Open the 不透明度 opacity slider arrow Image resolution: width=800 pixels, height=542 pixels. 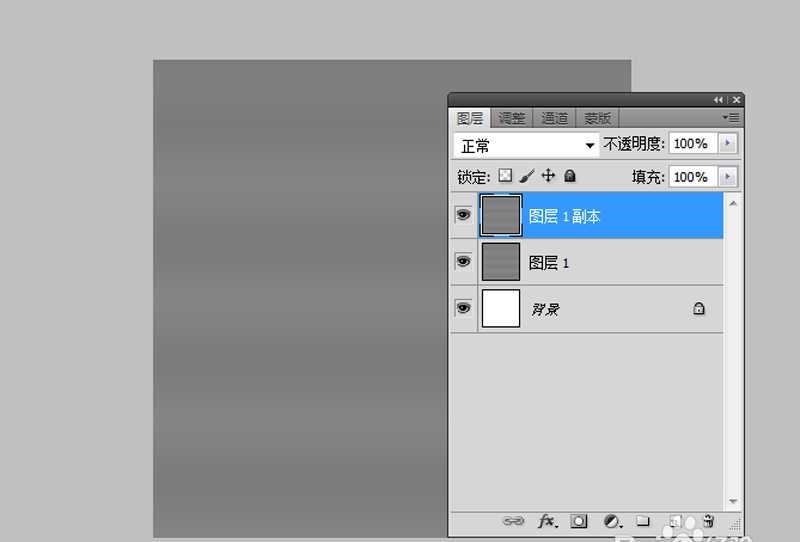[x=728, y=144]
